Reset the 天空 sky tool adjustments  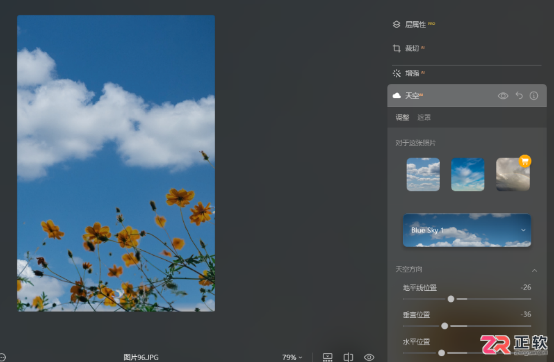click(x=519, y=95)
